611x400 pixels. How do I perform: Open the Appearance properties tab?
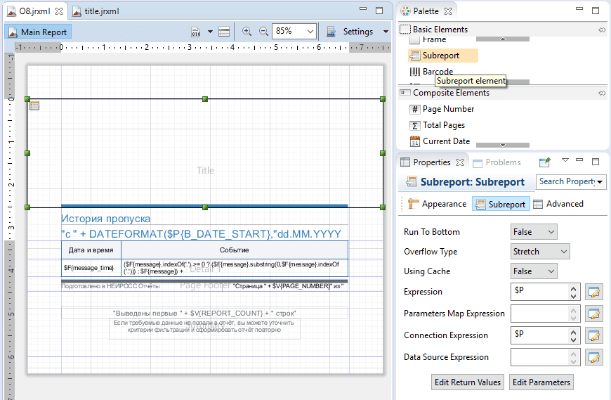(x=436, y=204)
